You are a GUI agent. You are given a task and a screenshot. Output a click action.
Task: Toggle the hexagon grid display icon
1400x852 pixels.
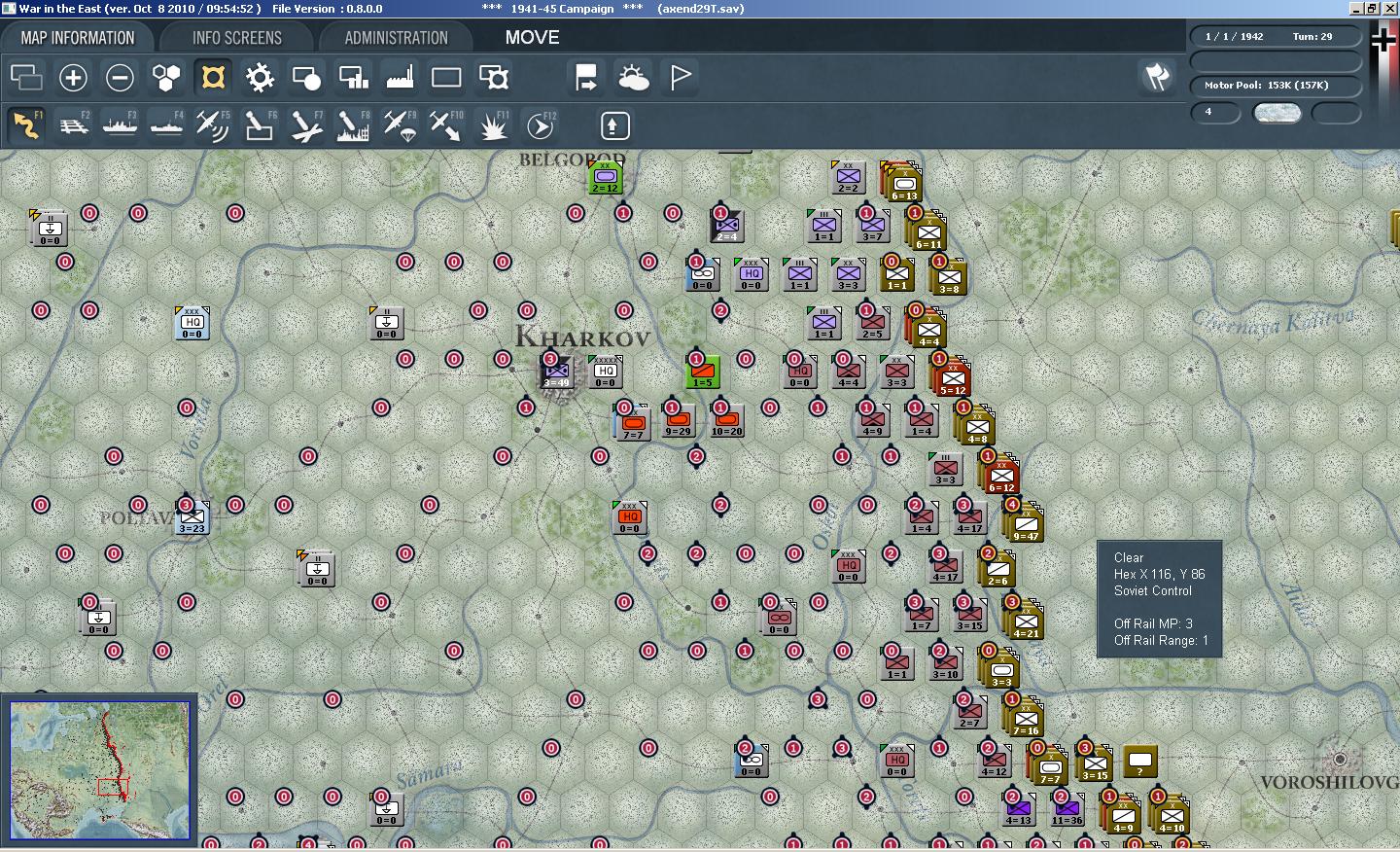pos(166,77)
